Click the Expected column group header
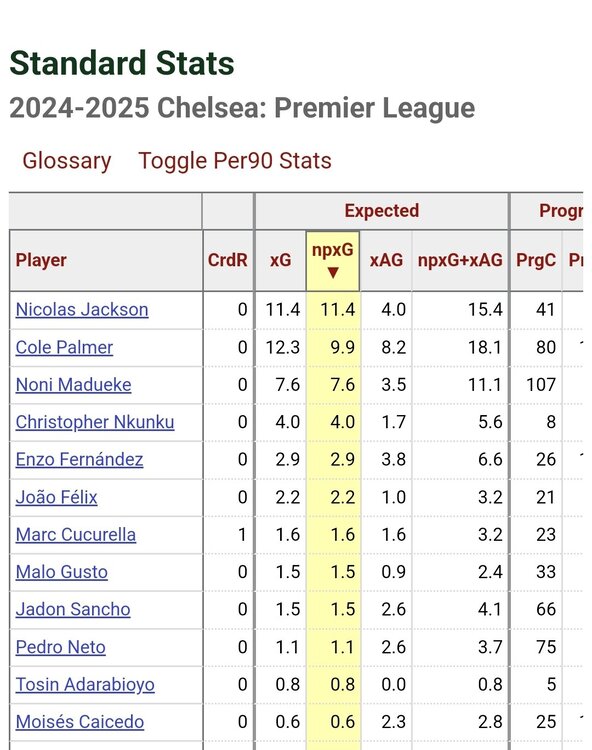Image resolution: width=592 pixels, height=750 pixels. 382,211
